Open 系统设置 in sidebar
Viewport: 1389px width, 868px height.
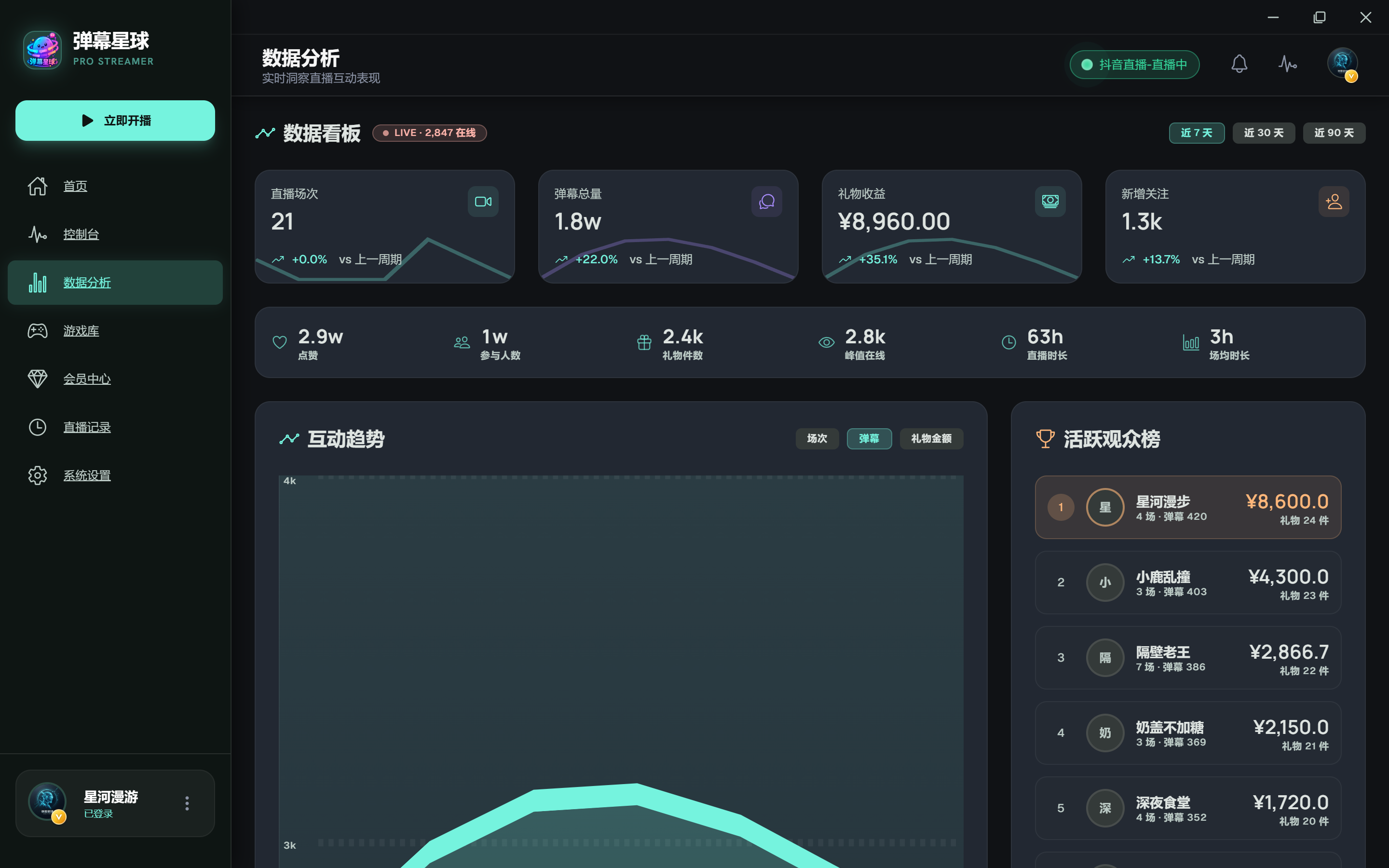[x=115, y=475]
